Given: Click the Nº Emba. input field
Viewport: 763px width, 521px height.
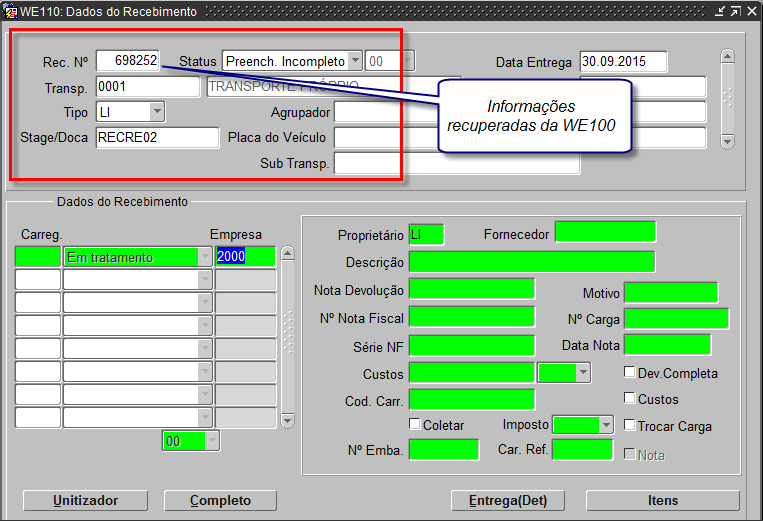Looking at the screenshot, I should pos(444,449).
